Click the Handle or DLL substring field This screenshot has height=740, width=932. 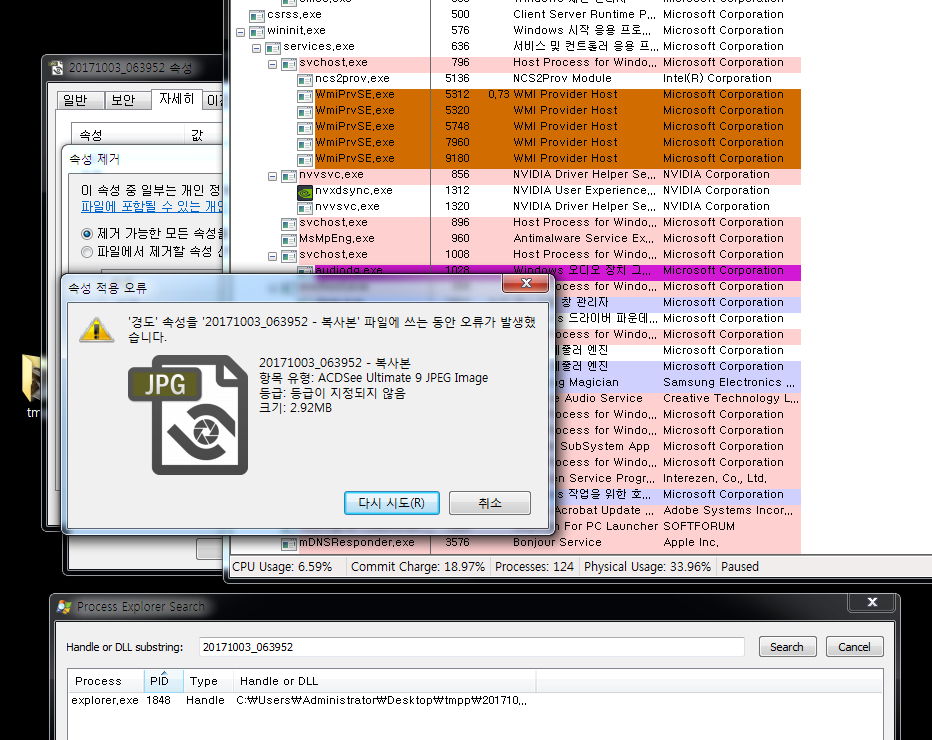pyautogui.click(x=470, y=647)
